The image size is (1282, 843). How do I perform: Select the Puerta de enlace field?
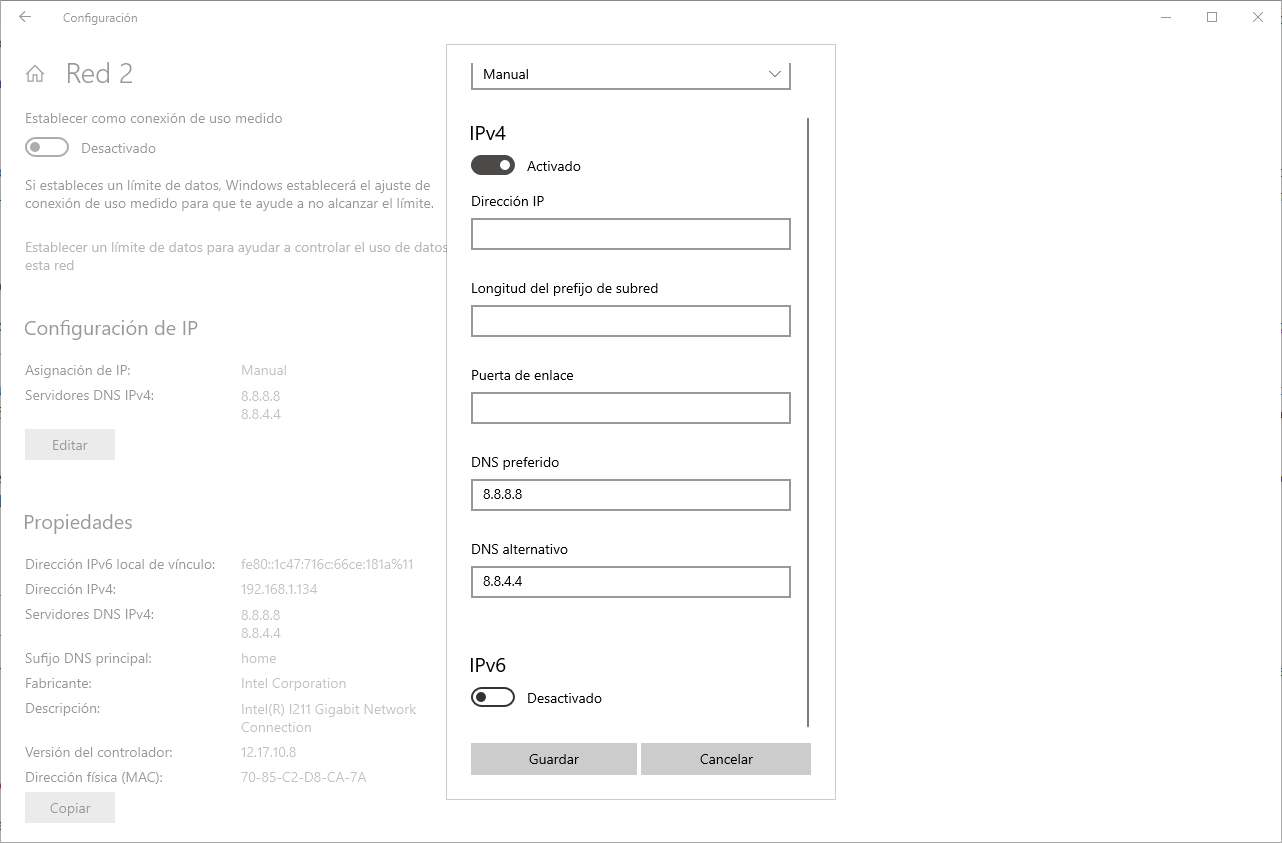[630, 408]
